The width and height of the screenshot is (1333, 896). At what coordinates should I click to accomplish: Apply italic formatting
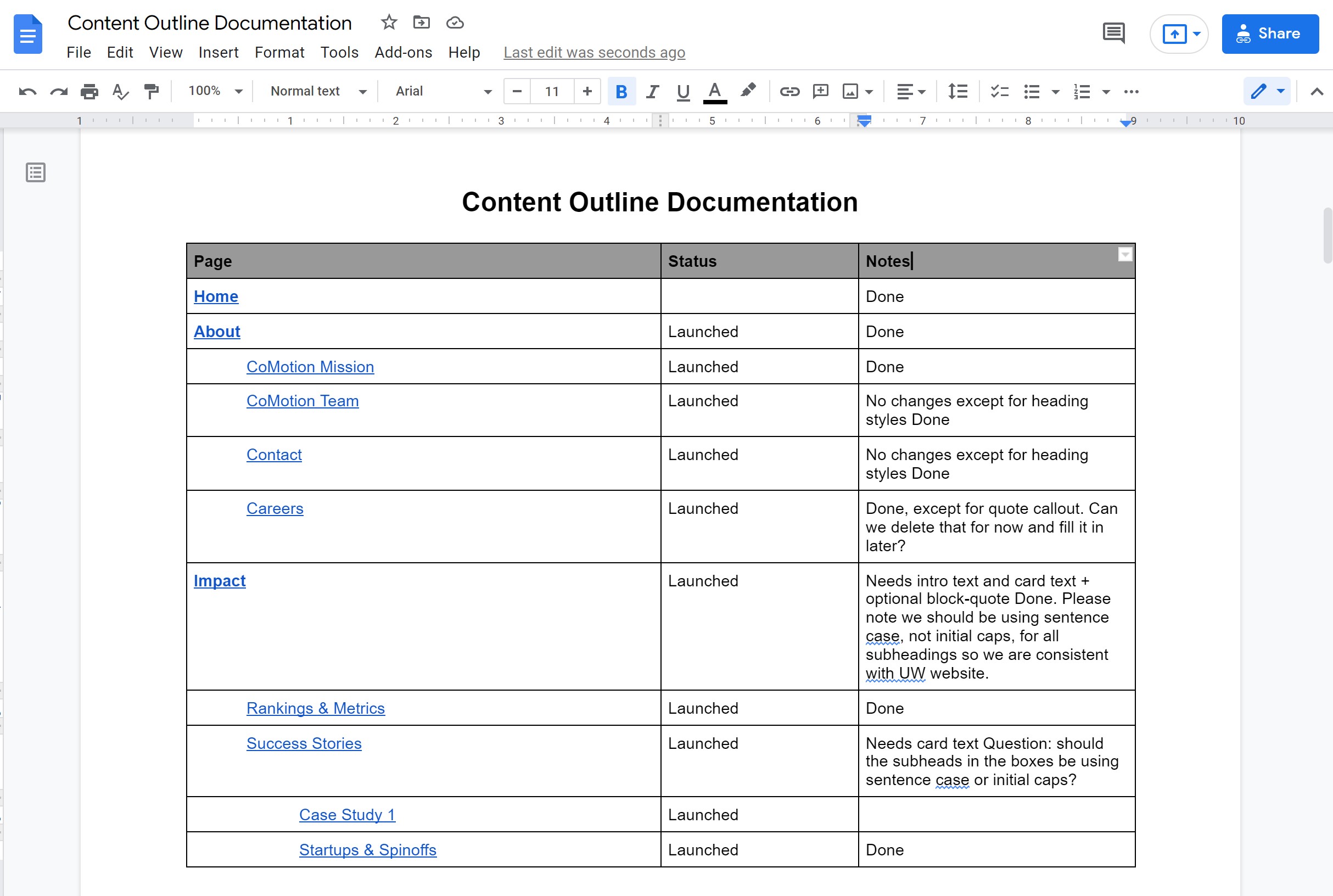[x=653, y=92]
